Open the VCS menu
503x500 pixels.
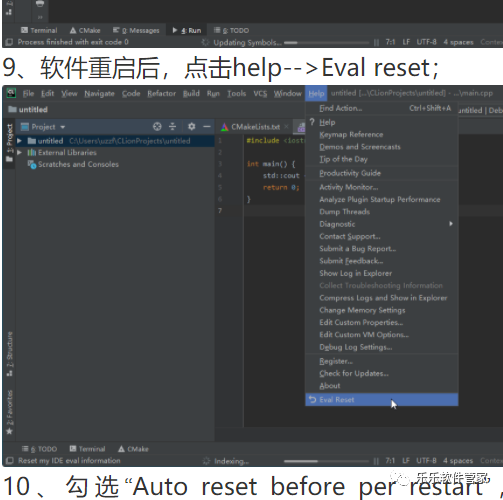(x=260, y=94)
